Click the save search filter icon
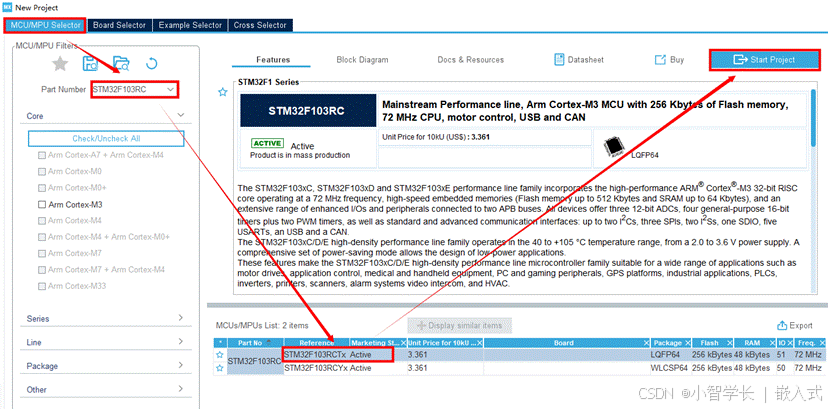 (90, 64)
